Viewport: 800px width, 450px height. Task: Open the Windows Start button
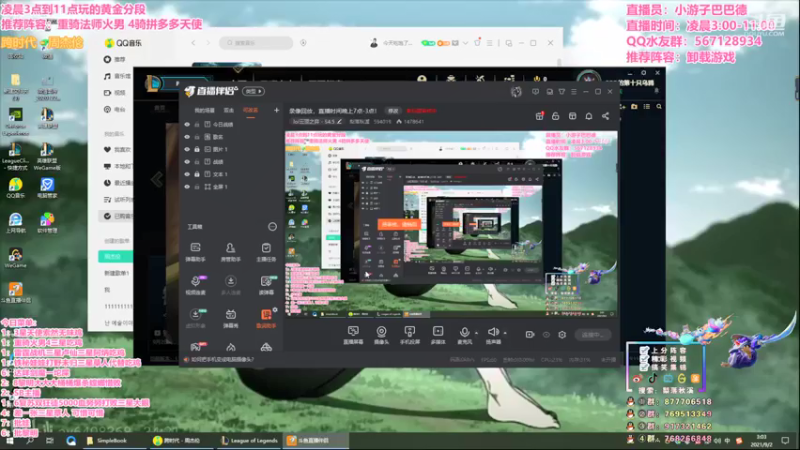(x=10, y=440)
